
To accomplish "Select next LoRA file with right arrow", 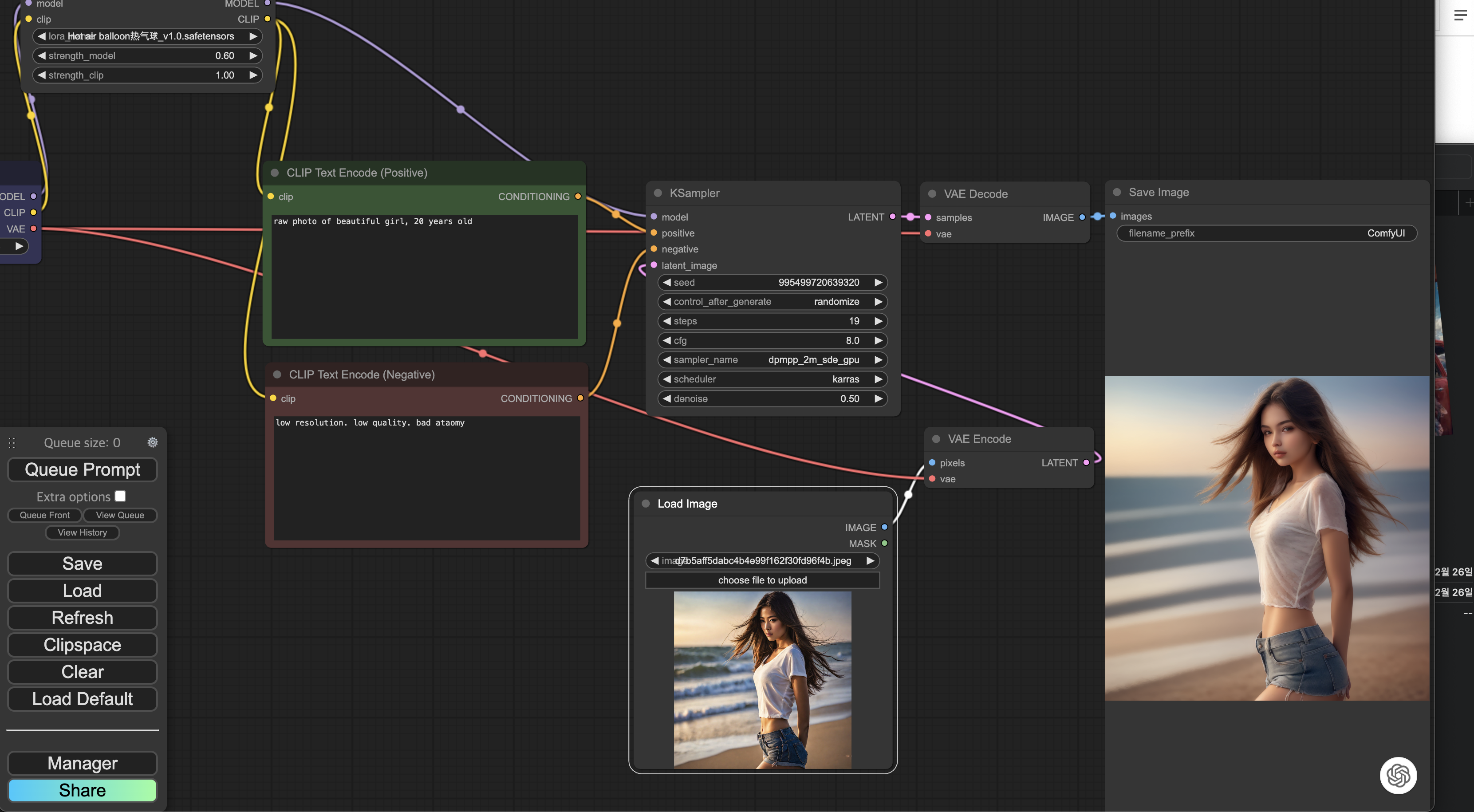I will [x=253, y=36].
